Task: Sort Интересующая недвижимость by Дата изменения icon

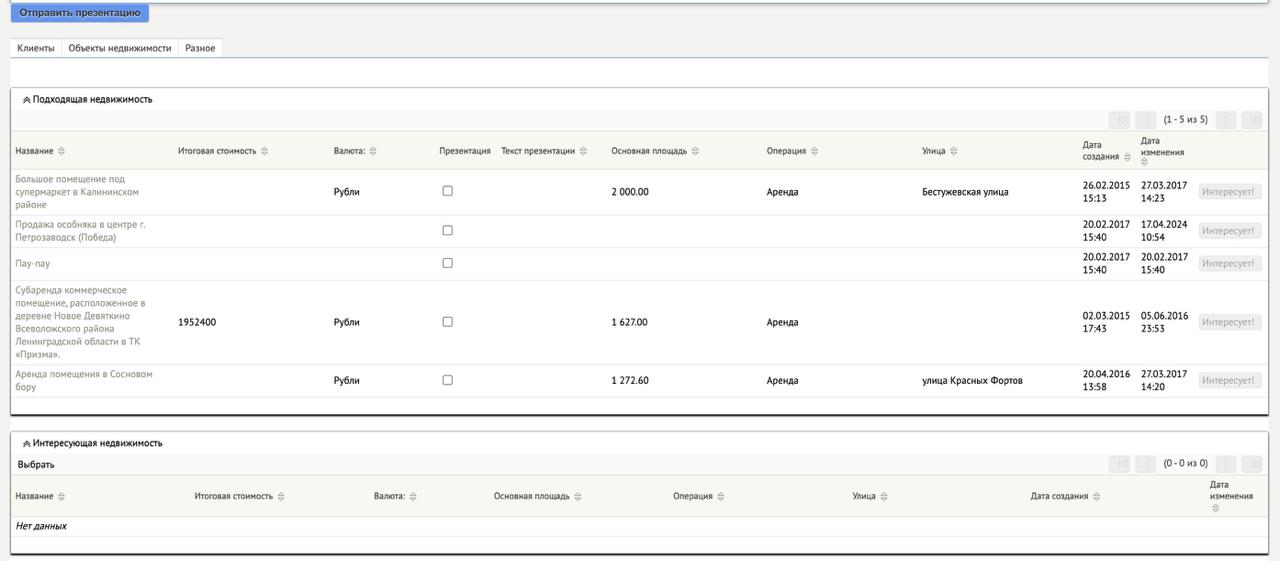Action: (1215, 508)
